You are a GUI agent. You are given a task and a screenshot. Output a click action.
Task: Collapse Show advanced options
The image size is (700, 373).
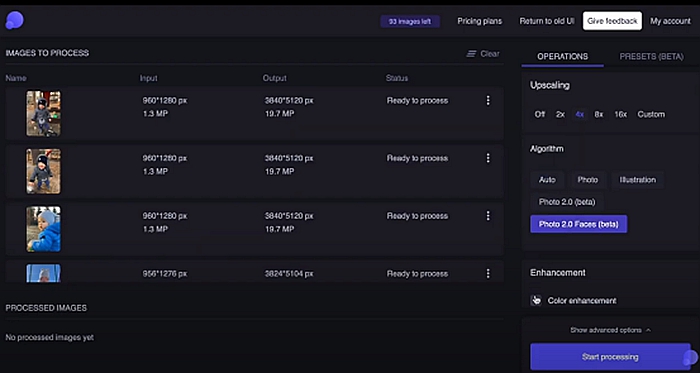[610, 330]
